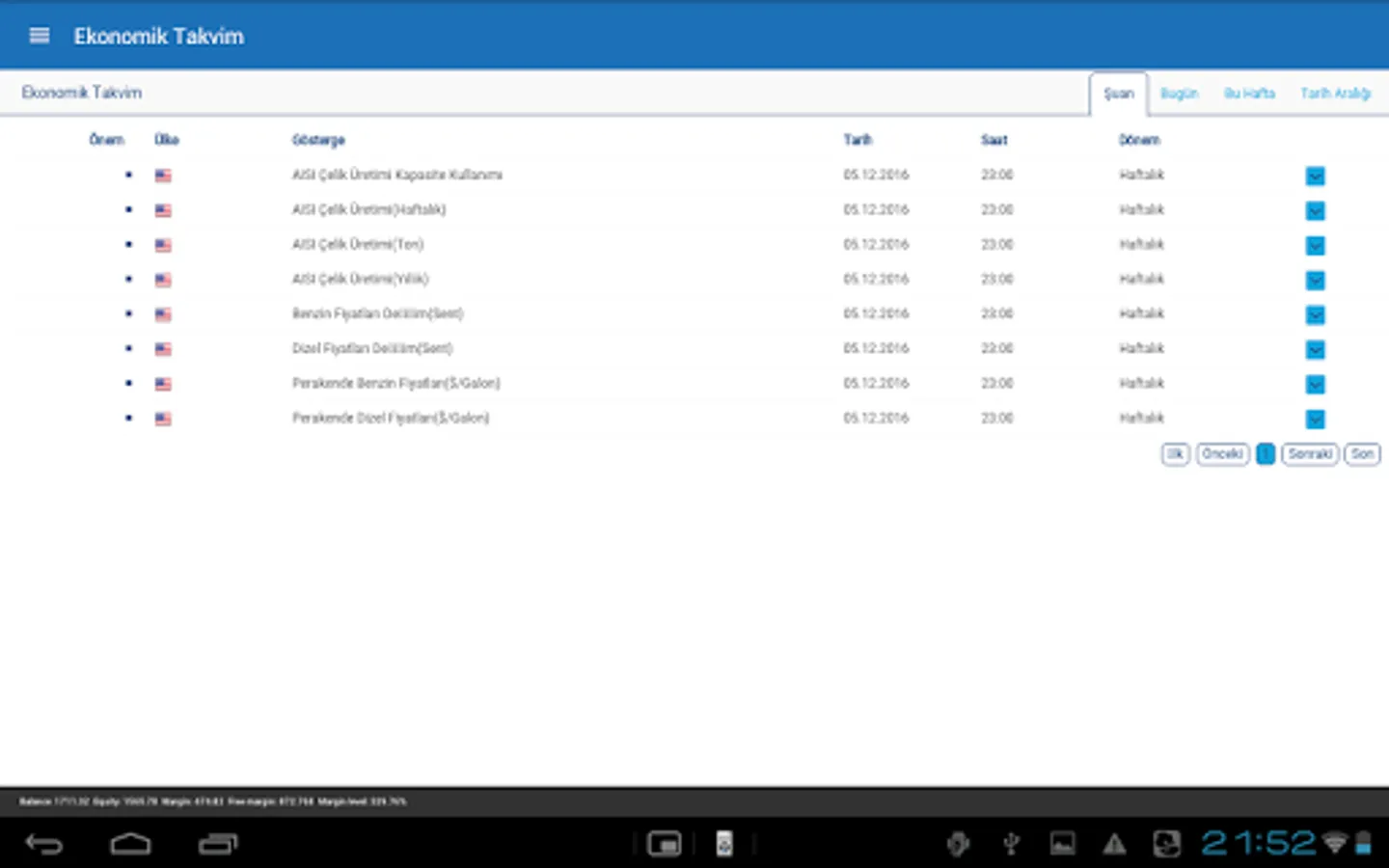This screenshot has height=868, width=1389.
Task: Click the date 05.12.2016 in the AISI Çelik Üretimi(Ton) row
Action: point(876,244)
